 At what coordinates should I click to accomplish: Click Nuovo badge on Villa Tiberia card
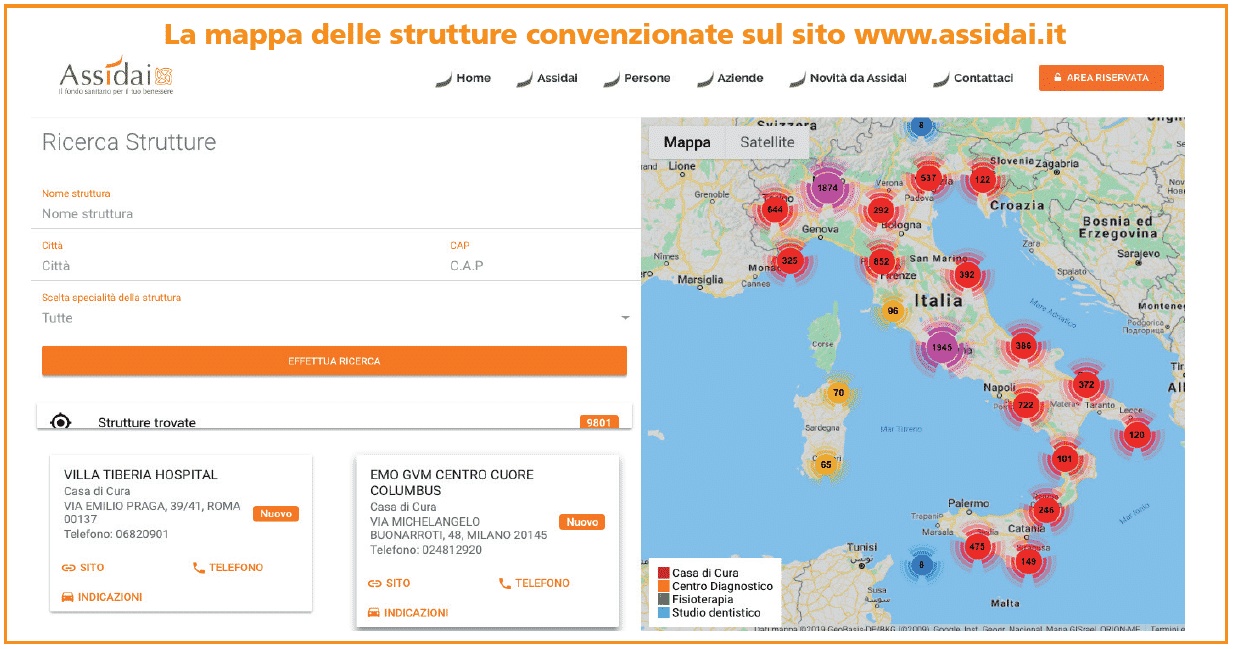click(x=276, y=514)
